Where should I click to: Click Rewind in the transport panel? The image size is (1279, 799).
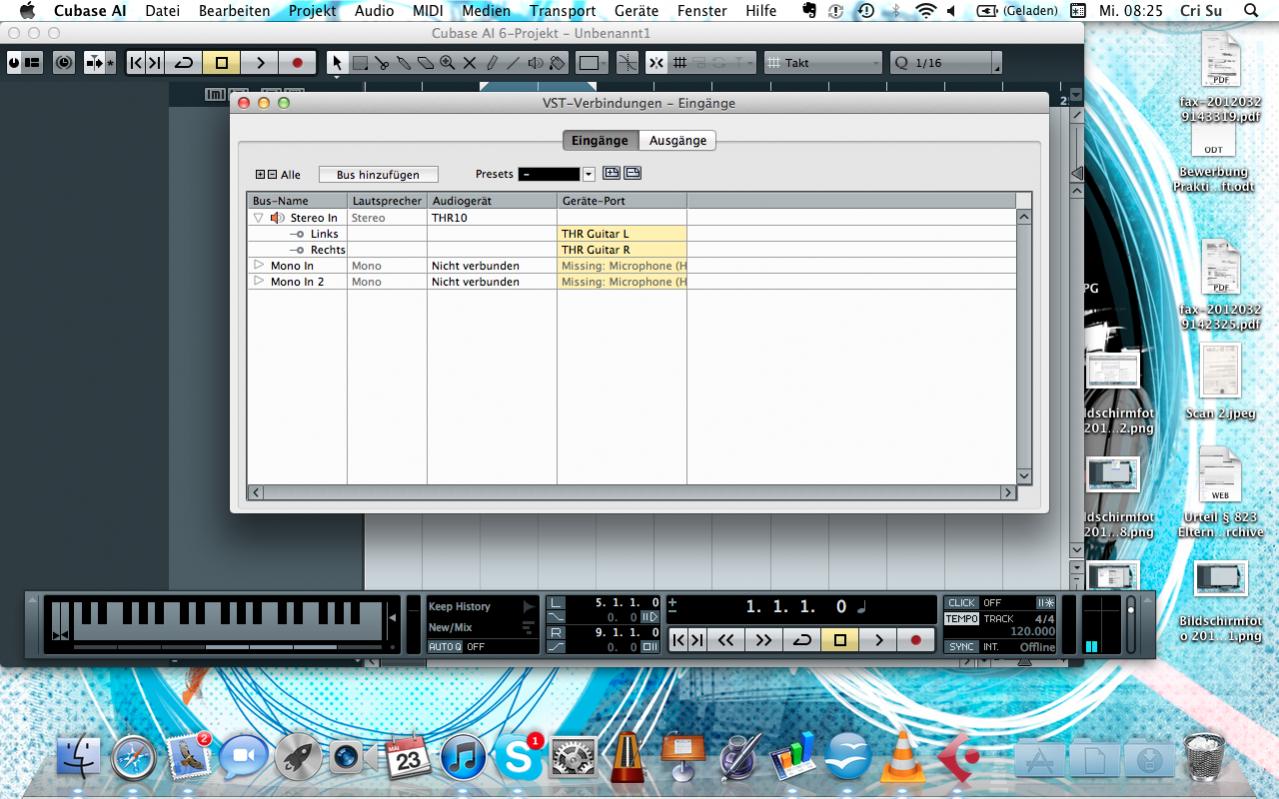(x=725, y=640)
